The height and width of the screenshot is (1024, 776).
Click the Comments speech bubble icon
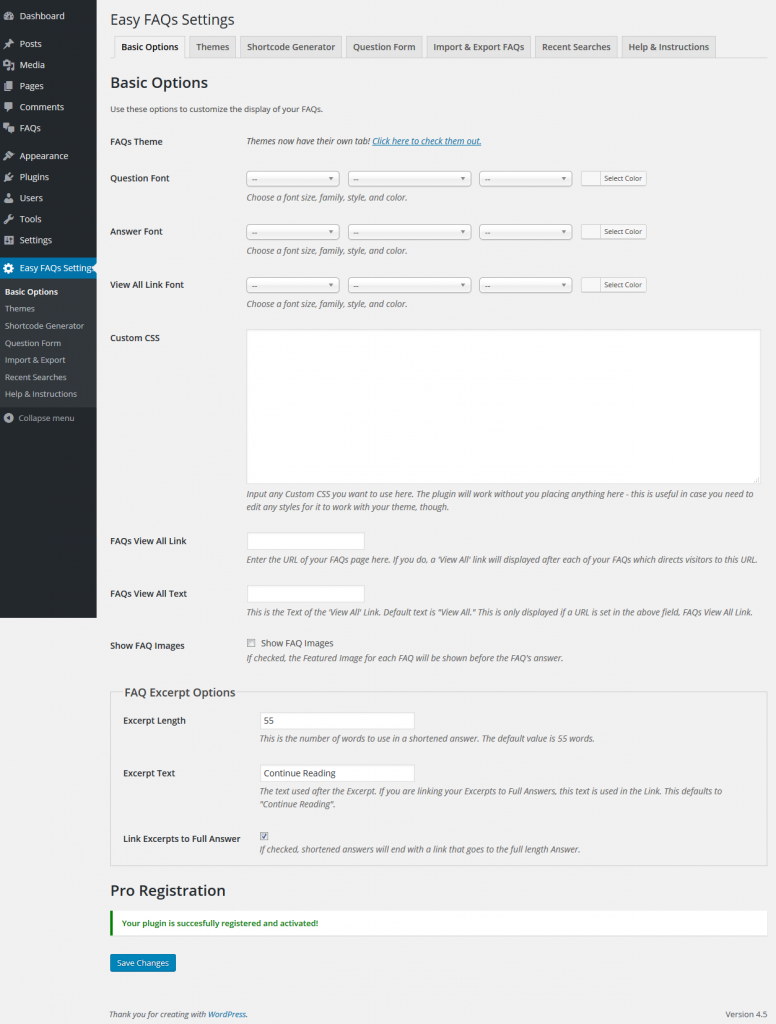click(x=9, y=107)
